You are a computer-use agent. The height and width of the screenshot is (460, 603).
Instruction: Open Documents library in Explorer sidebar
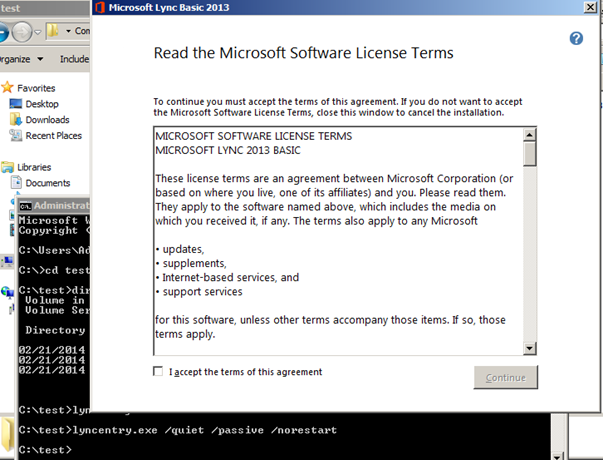(48, 183)
